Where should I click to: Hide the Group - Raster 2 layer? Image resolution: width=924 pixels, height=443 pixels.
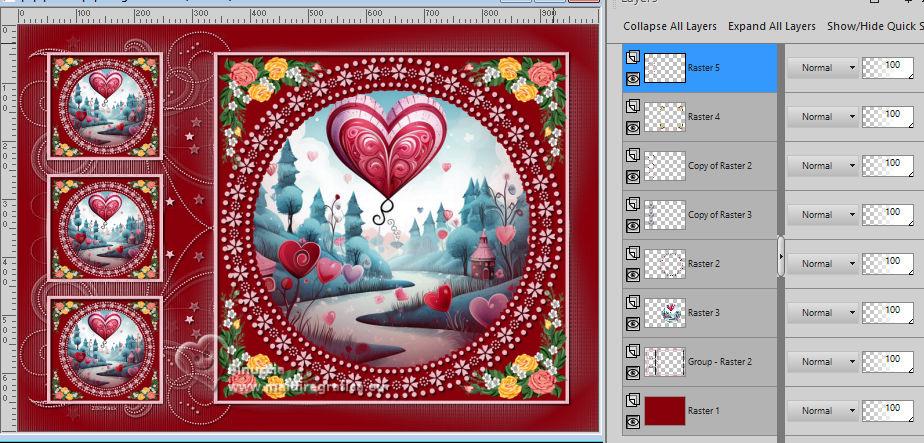(633, 372)
